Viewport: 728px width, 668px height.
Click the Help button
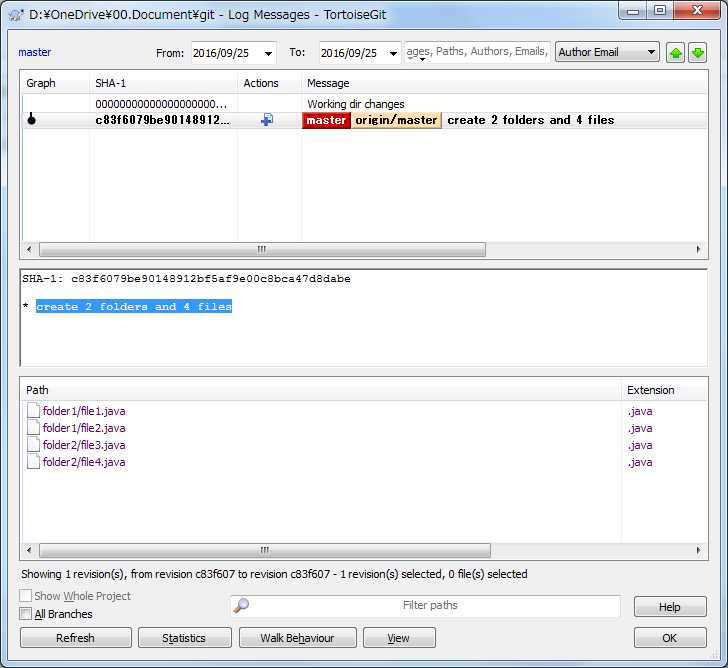click(x=670, y=607)
